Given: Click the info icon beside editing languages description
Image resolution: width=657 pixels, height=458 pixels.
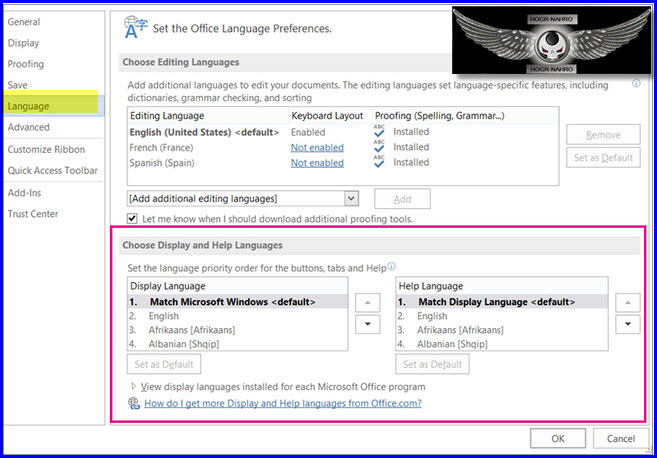Looking at the screenshot, I should tap(636, 85).
